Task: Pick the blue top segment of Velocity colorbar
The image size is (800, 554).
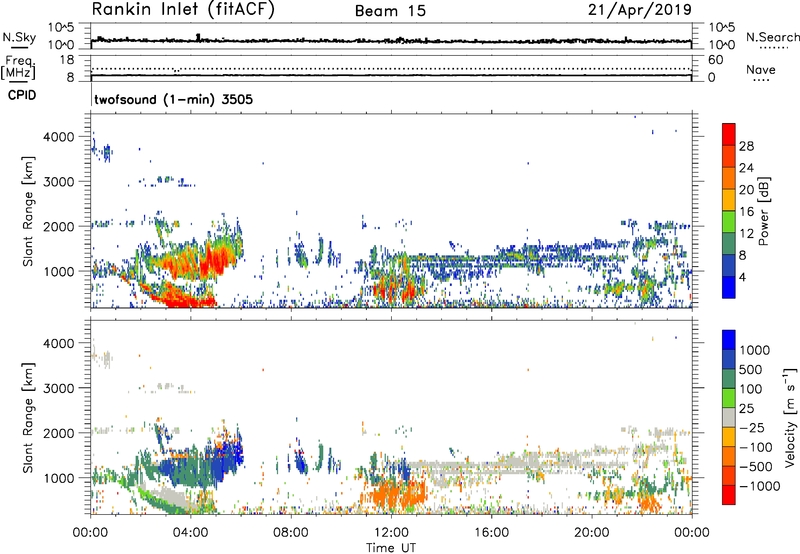Action: pos(729,340)
